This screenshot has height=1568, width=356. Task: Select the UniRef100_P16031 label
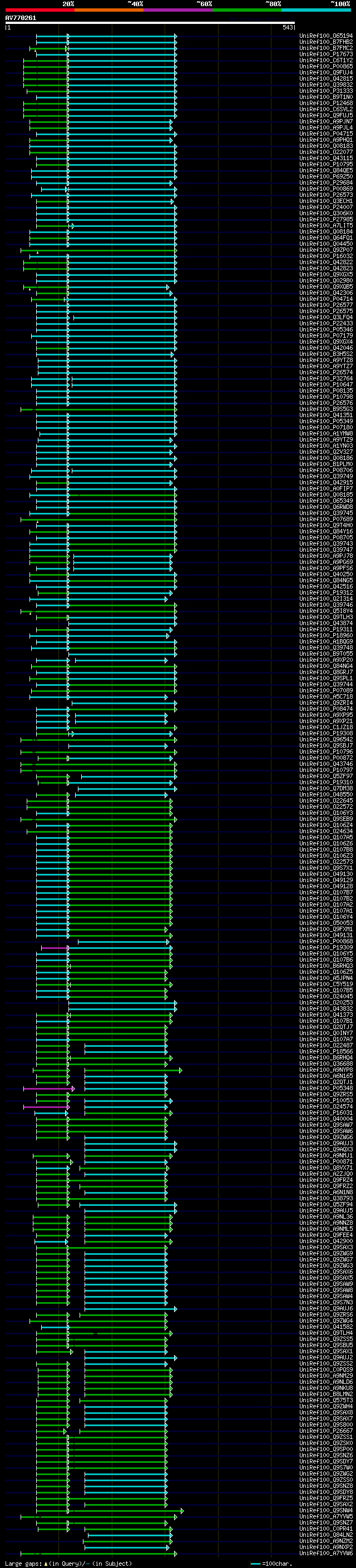click(325, 1112)
